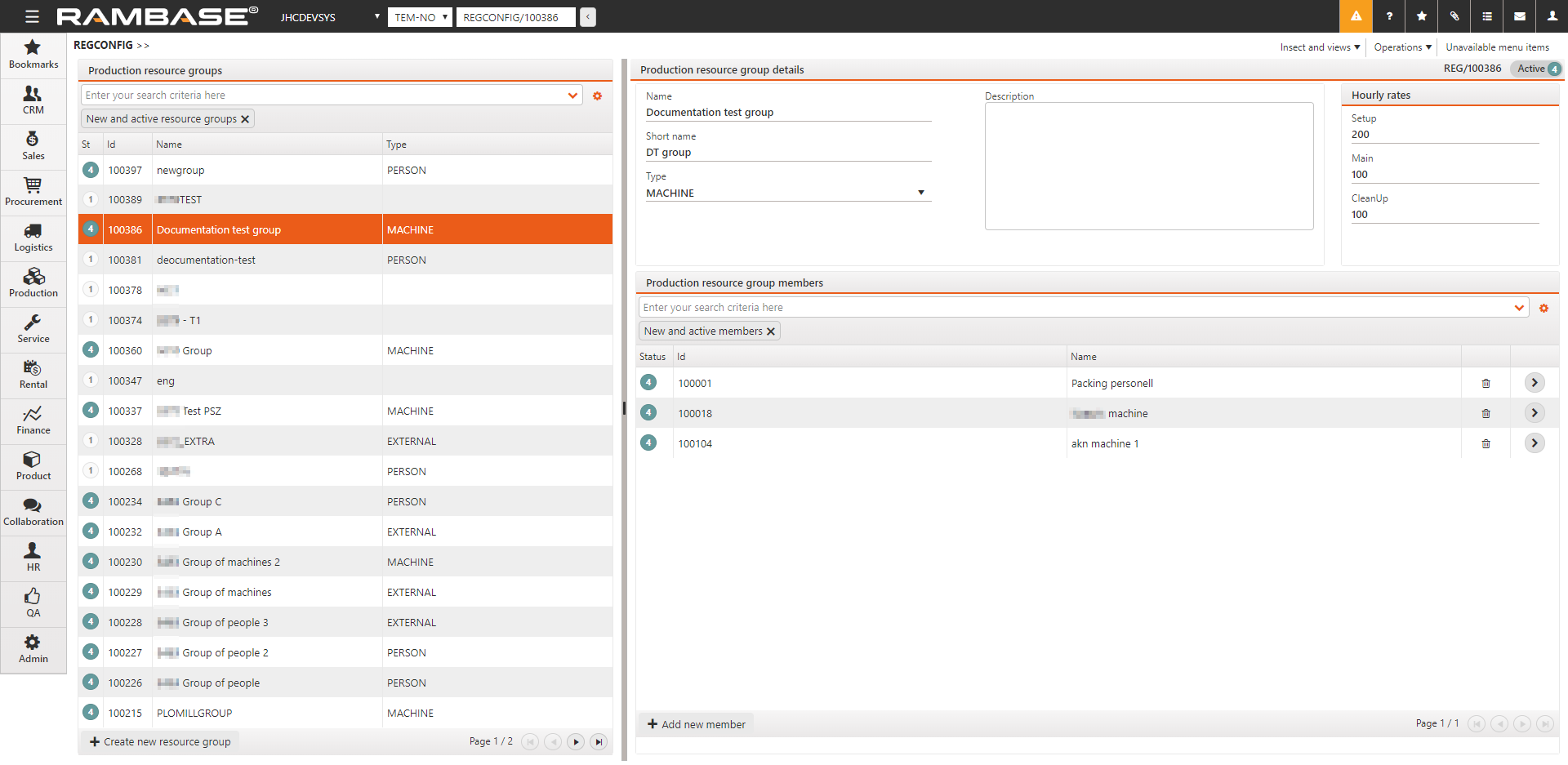The image size is (1568, 765).
Task: Go to next page of resource groups
Action: click(x=576, y=742)
